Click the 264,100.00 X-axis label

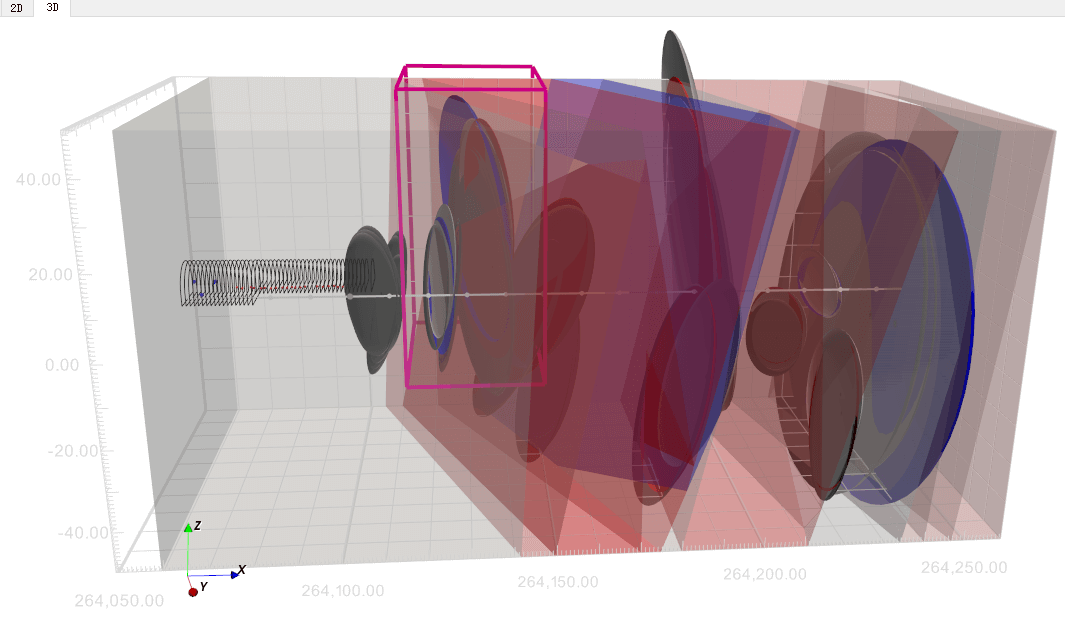coord(342,590)
